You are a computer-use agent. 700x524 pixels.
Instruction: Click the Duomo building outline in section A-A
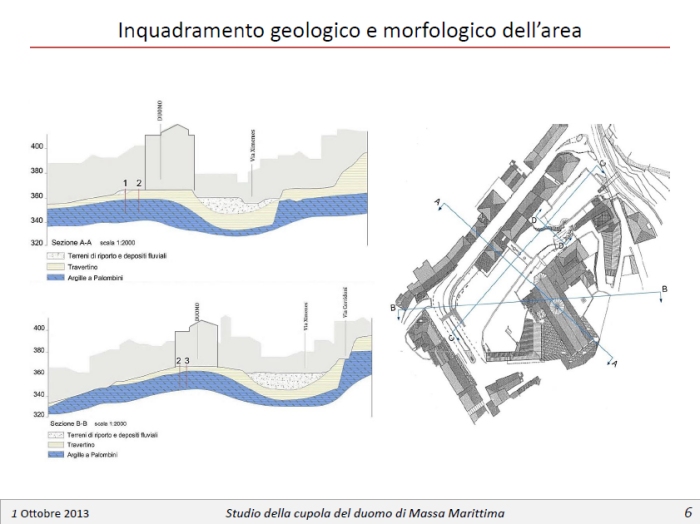pyautogui.click(x=168, y=160)
